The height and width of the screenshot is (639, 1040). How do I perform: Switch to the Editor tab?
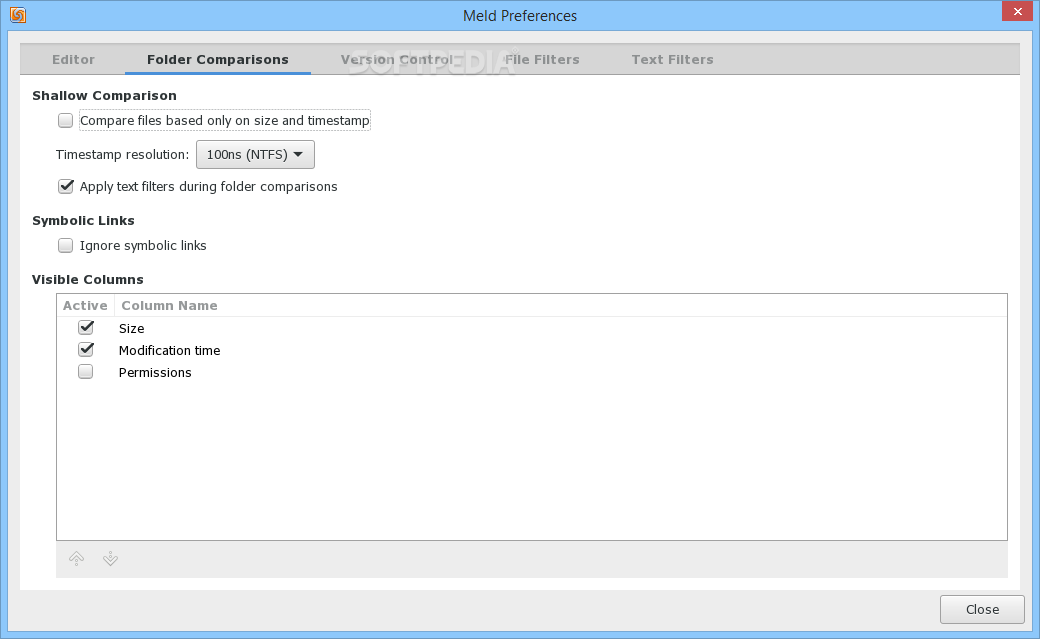[x=73, y=60]
